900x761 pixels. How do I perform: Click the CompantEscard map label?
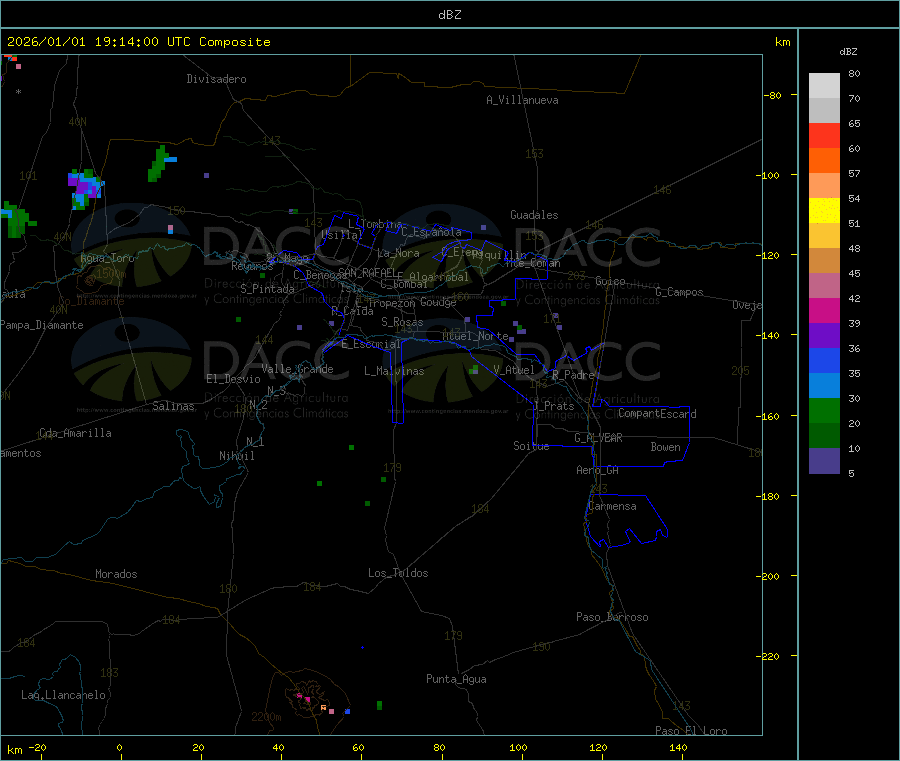657,414
